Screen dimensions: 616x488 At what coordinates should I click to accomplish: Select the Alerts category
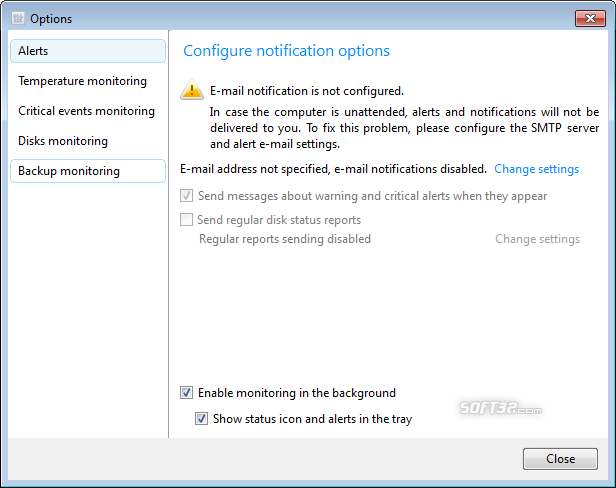(88, 51)
